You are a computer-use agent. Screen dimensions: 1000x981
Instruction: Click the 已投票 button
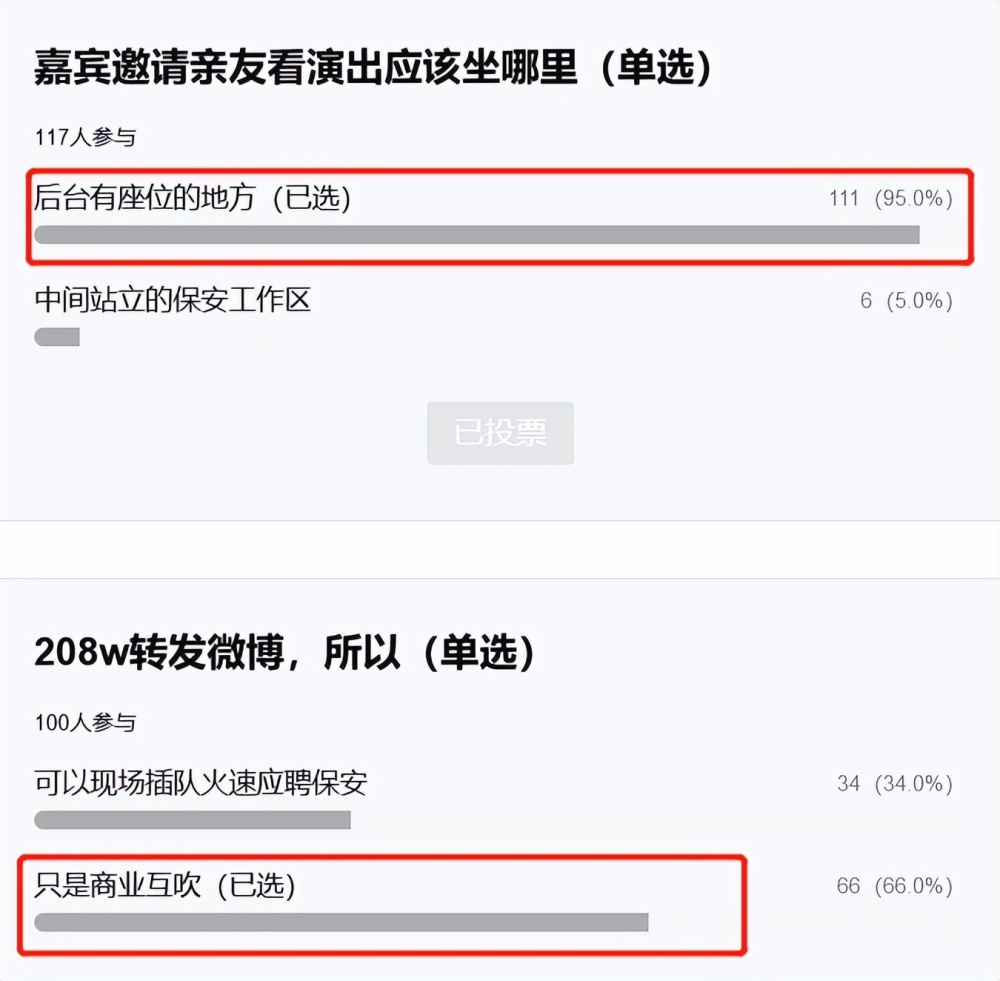(500, 433)
